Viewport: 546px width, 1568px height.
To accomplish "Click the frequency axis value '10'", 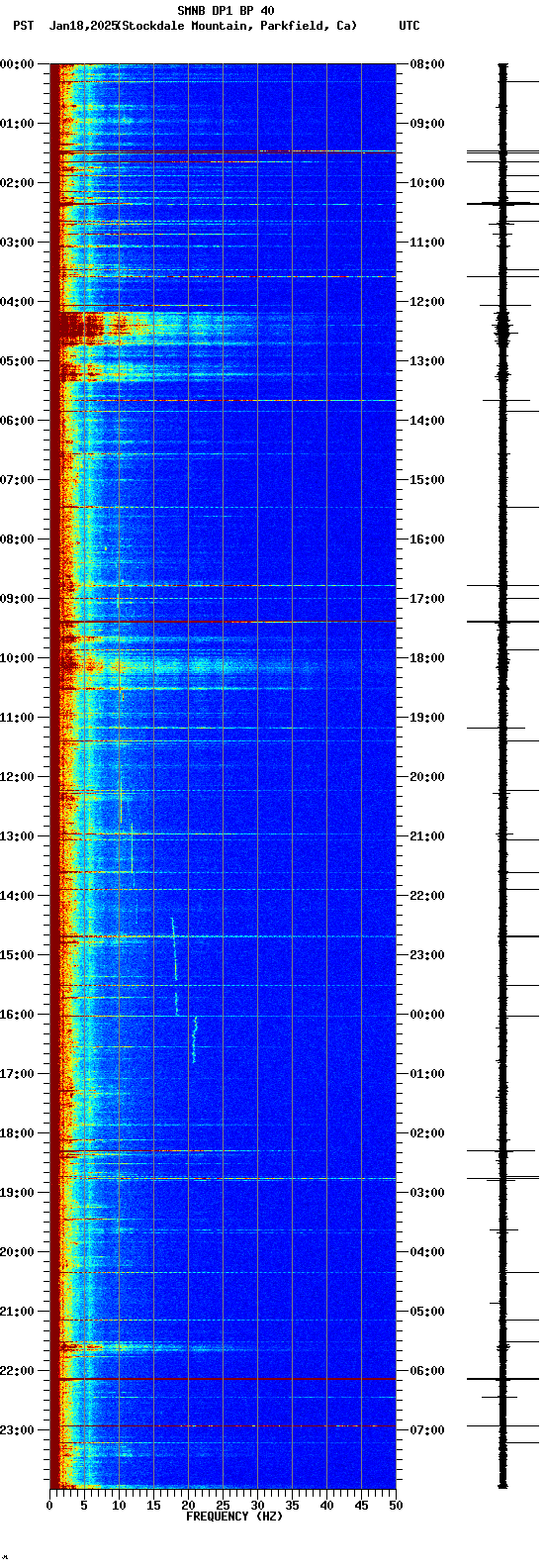I will point(119,1506).
